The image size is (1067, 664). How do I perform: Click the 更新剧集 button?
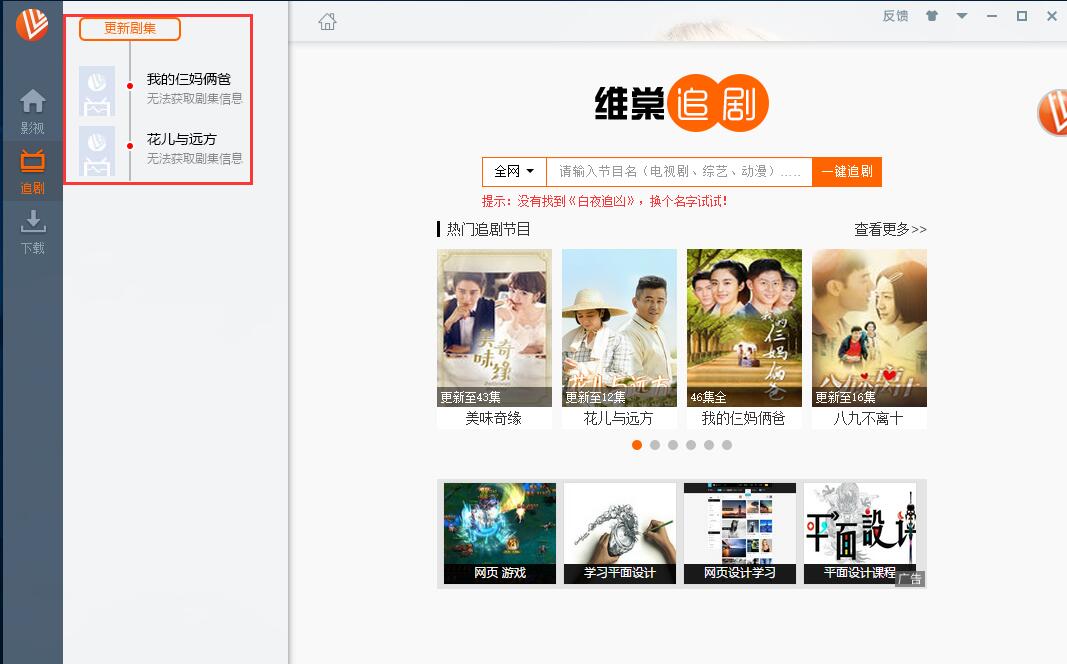130,28
